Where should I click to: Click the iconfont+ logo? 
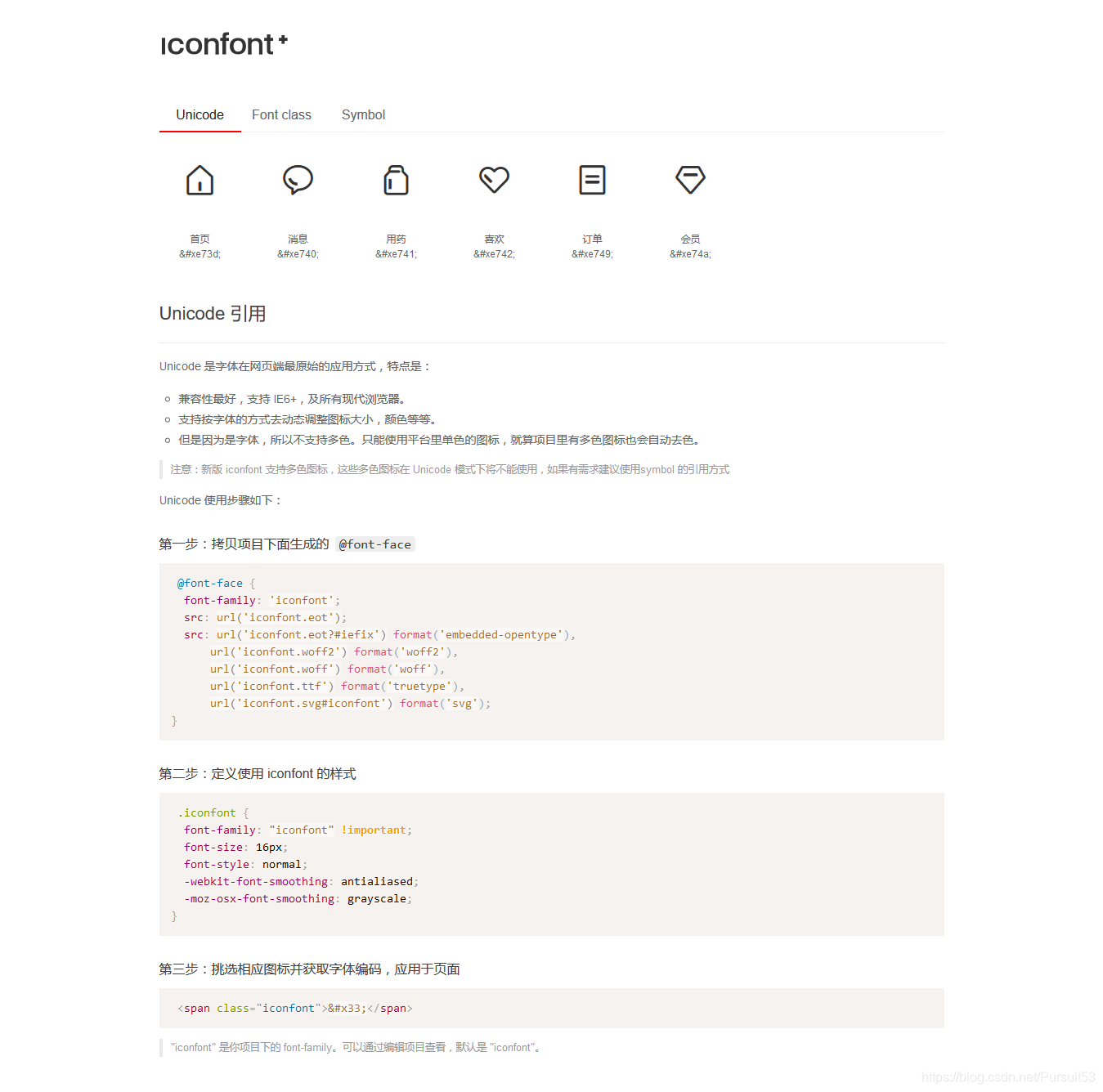(x=224, y=44)
